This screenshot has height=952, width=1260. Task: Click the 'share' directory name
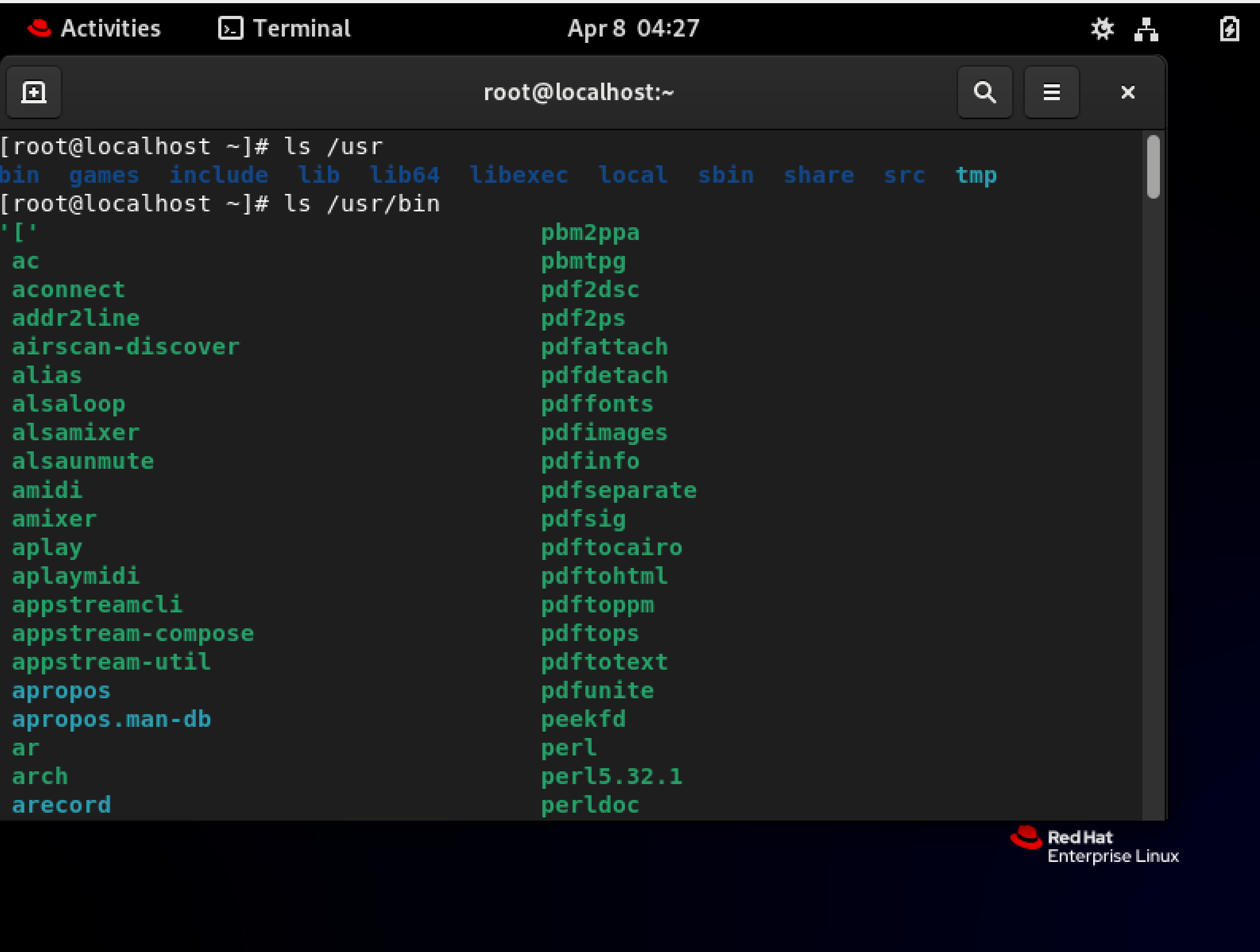818,175
